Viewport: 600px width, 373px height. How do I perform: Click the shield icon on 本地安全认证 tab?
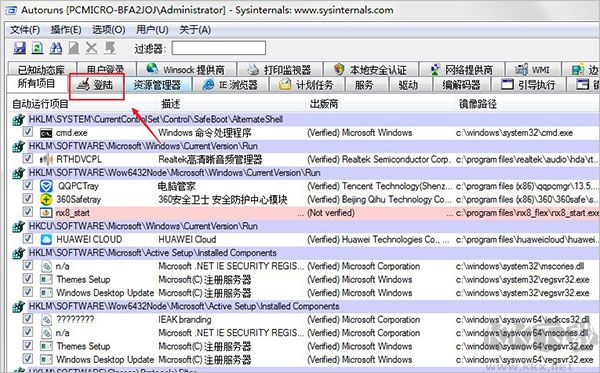(339, 69)
